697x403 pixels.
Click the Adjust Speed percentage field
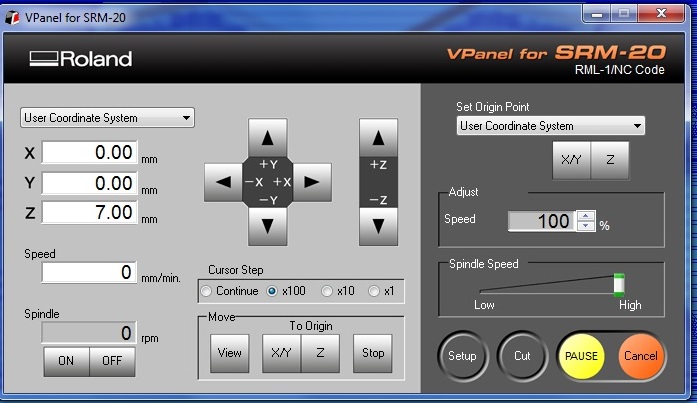(542, 221)
